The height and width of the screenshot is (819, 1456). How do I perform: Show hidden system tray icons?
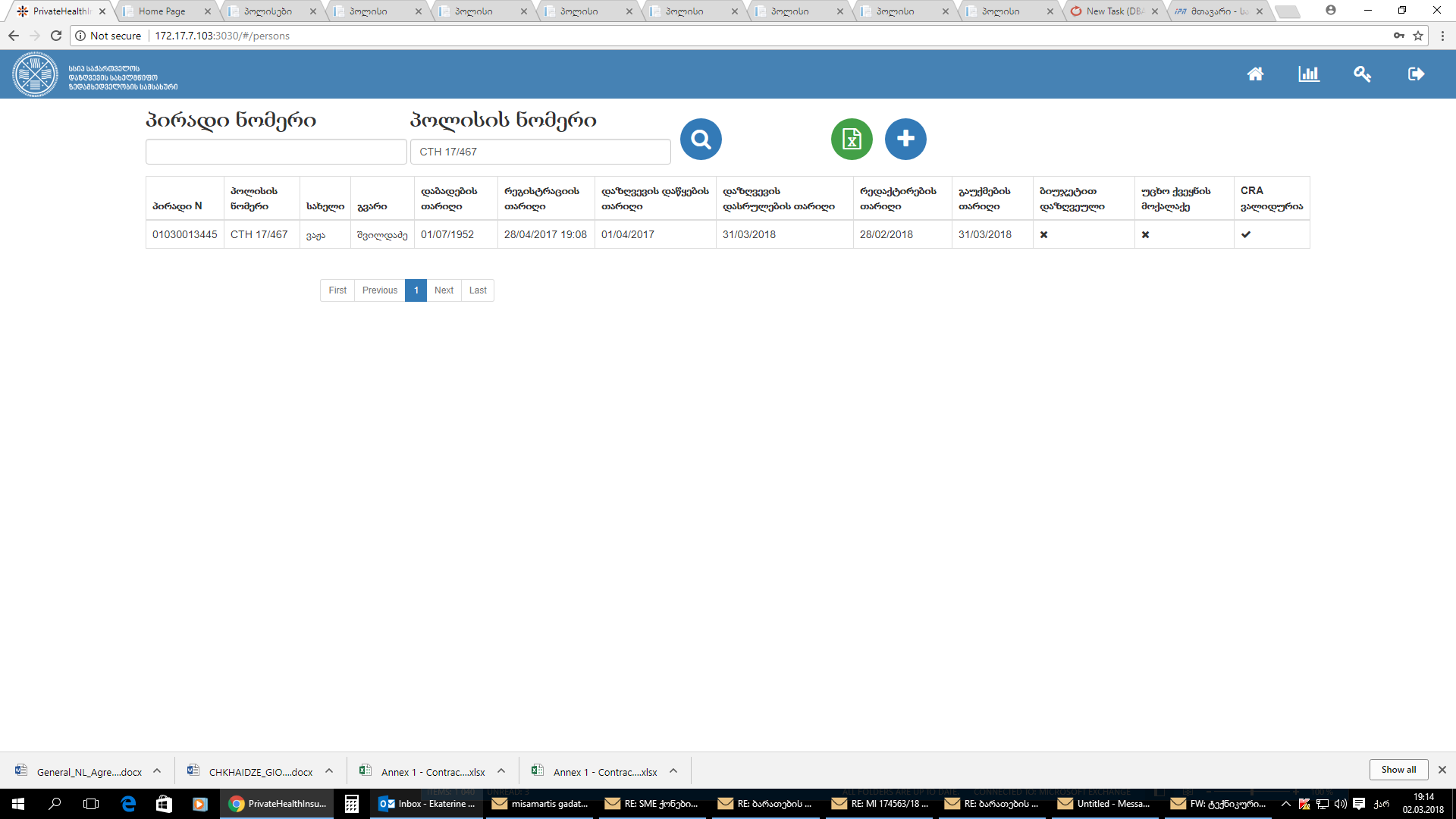pyautogui.click(x=1285, y=804)
